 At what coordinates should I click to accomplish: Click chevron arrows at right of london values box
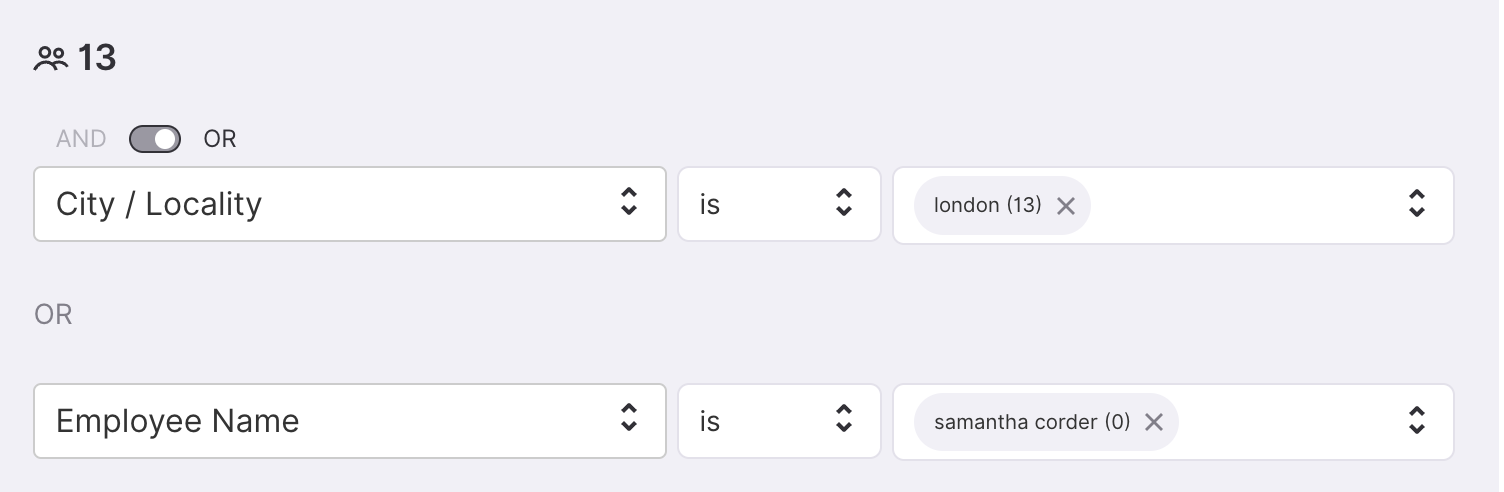(x=1417, y=203)
